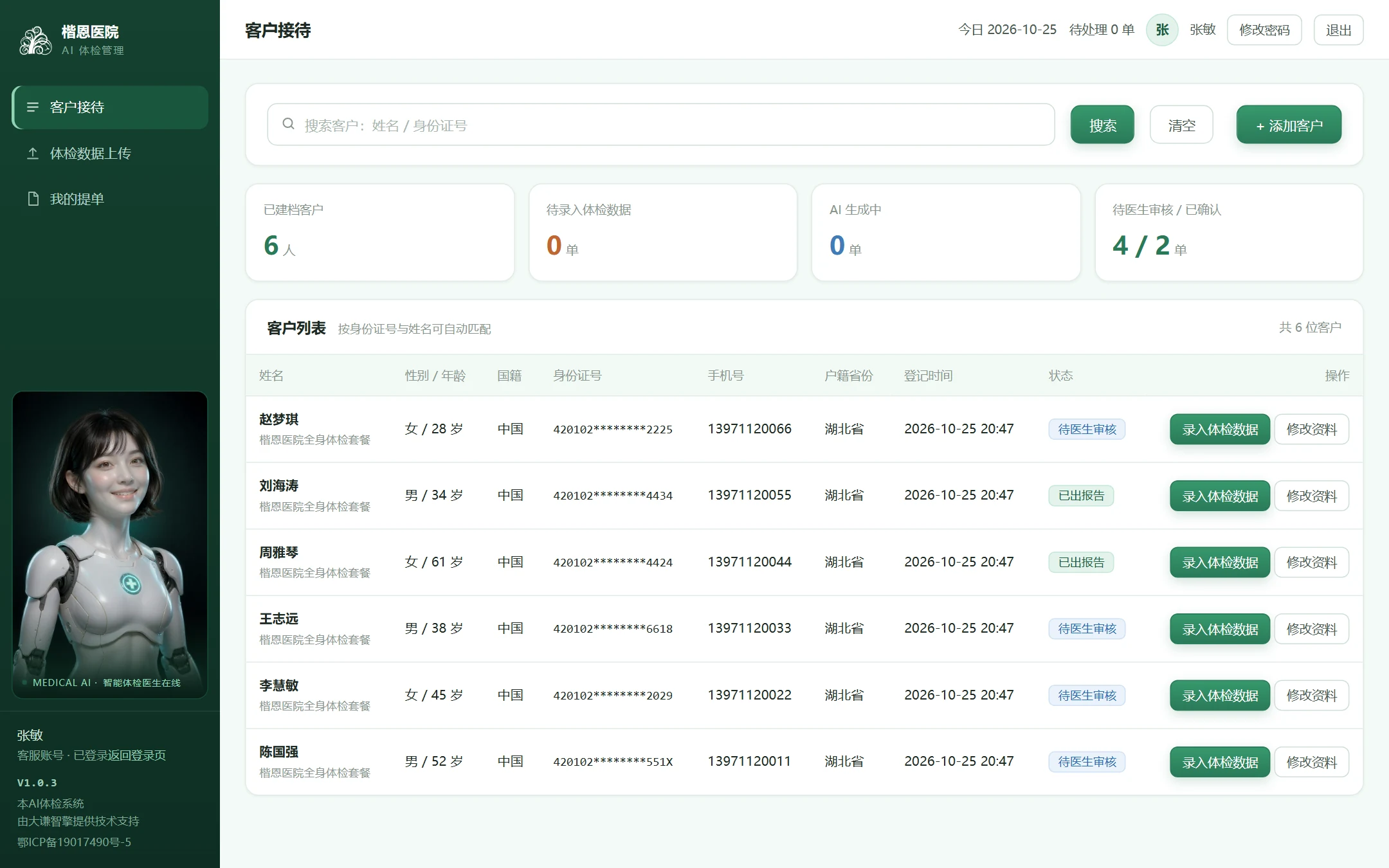Image resolution: width=1389 pixels, height=868 pixels.
Task: Click the 鄂ICP备19017490号-5 footer text
Action: click(74, 842)
